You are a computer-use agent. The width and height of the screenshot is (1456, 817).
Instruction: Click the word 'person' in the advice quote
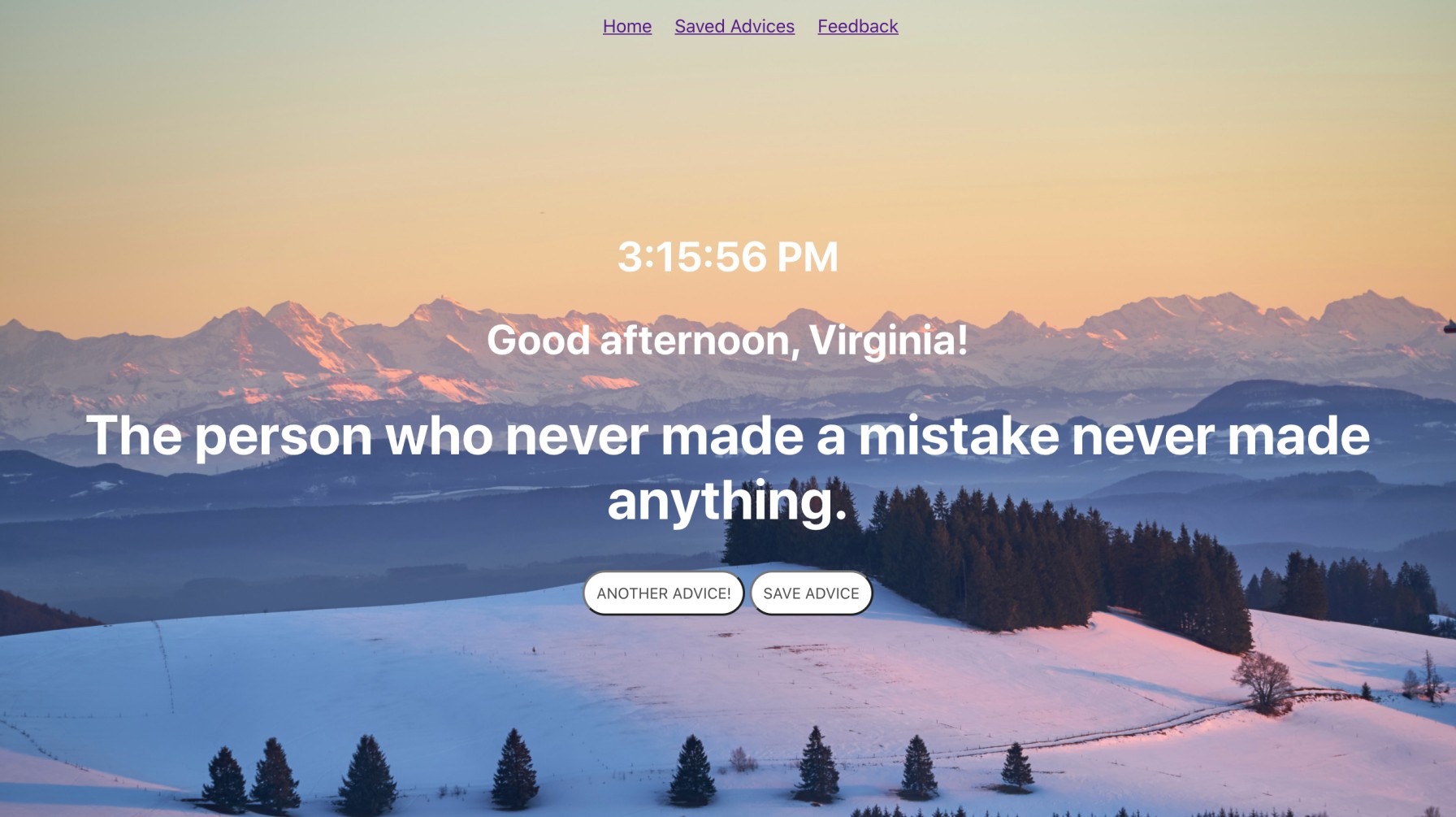[284, 437]
